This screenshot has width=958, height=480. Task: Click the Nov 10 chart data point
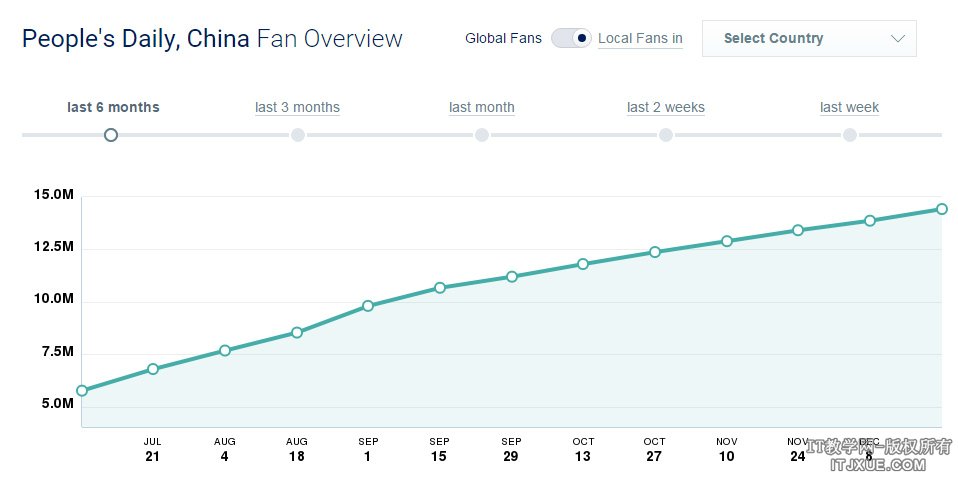click(727, 241)
